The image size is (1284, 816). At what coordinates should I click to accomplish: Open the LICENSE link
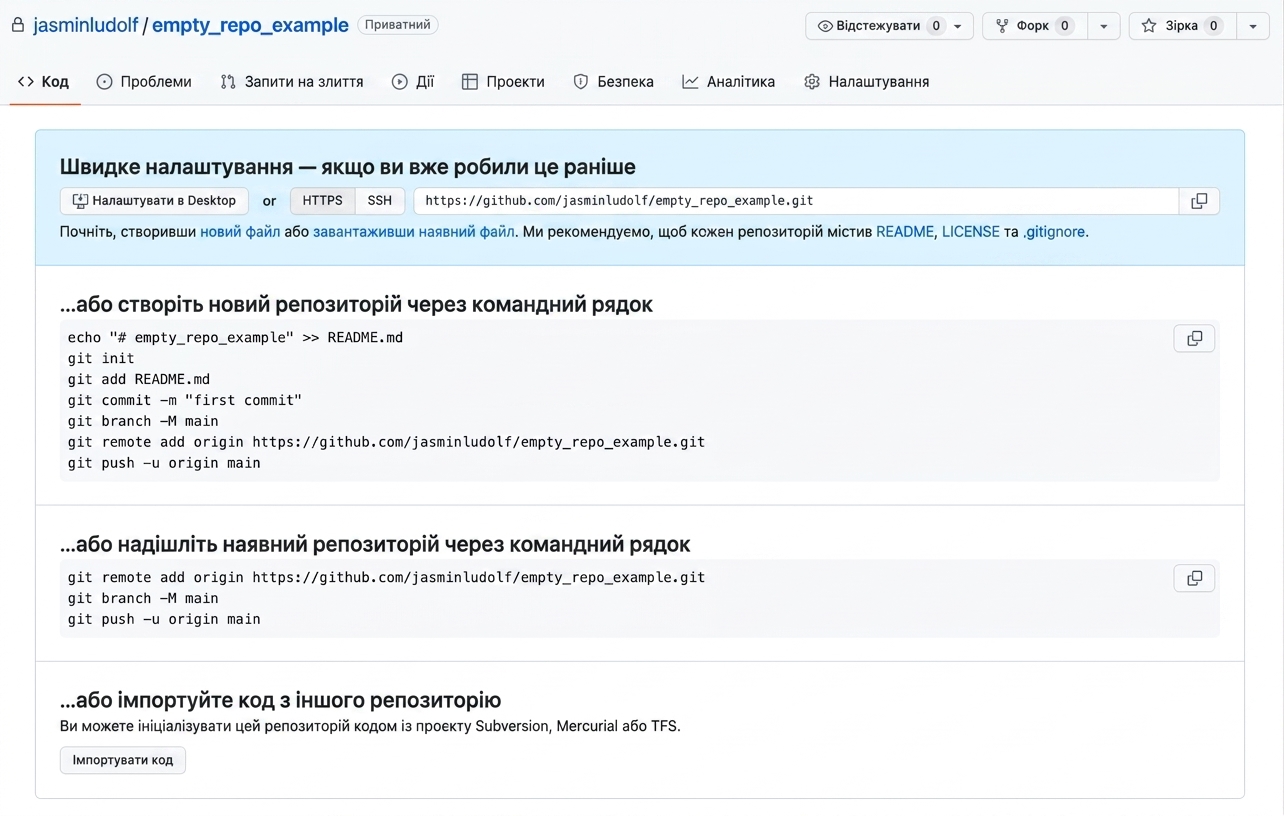click(x=971, y=232)
